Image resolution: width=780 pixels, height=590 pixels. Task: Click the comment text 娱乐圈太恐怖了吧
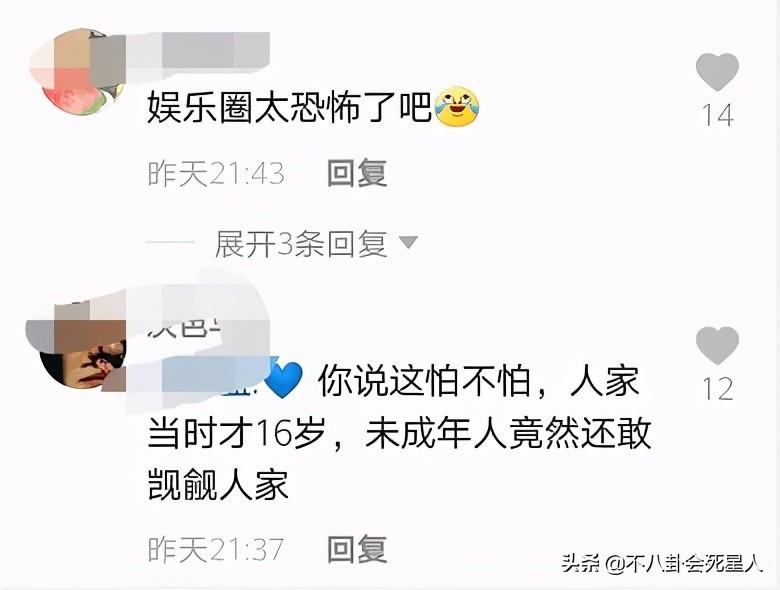coord(289,107)
